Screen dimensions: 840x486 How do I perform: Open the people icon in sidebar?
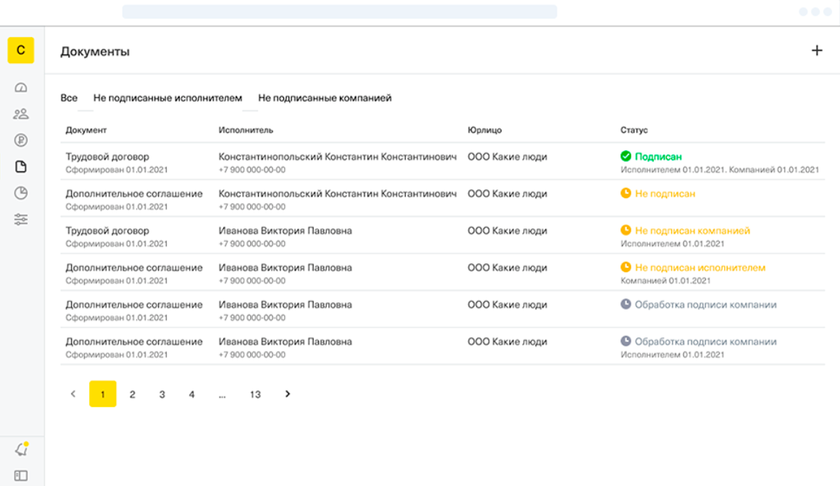coord(21,114)
